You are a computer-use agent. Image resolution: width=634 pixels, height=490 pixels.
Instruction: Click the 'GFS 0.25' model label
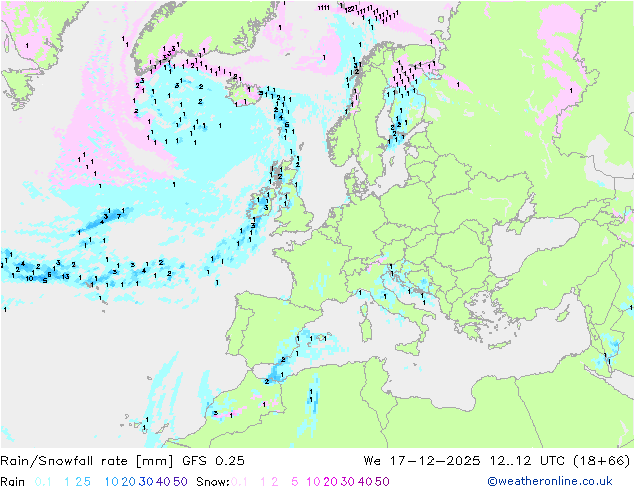pyautogui.click(x=213, y=461)
